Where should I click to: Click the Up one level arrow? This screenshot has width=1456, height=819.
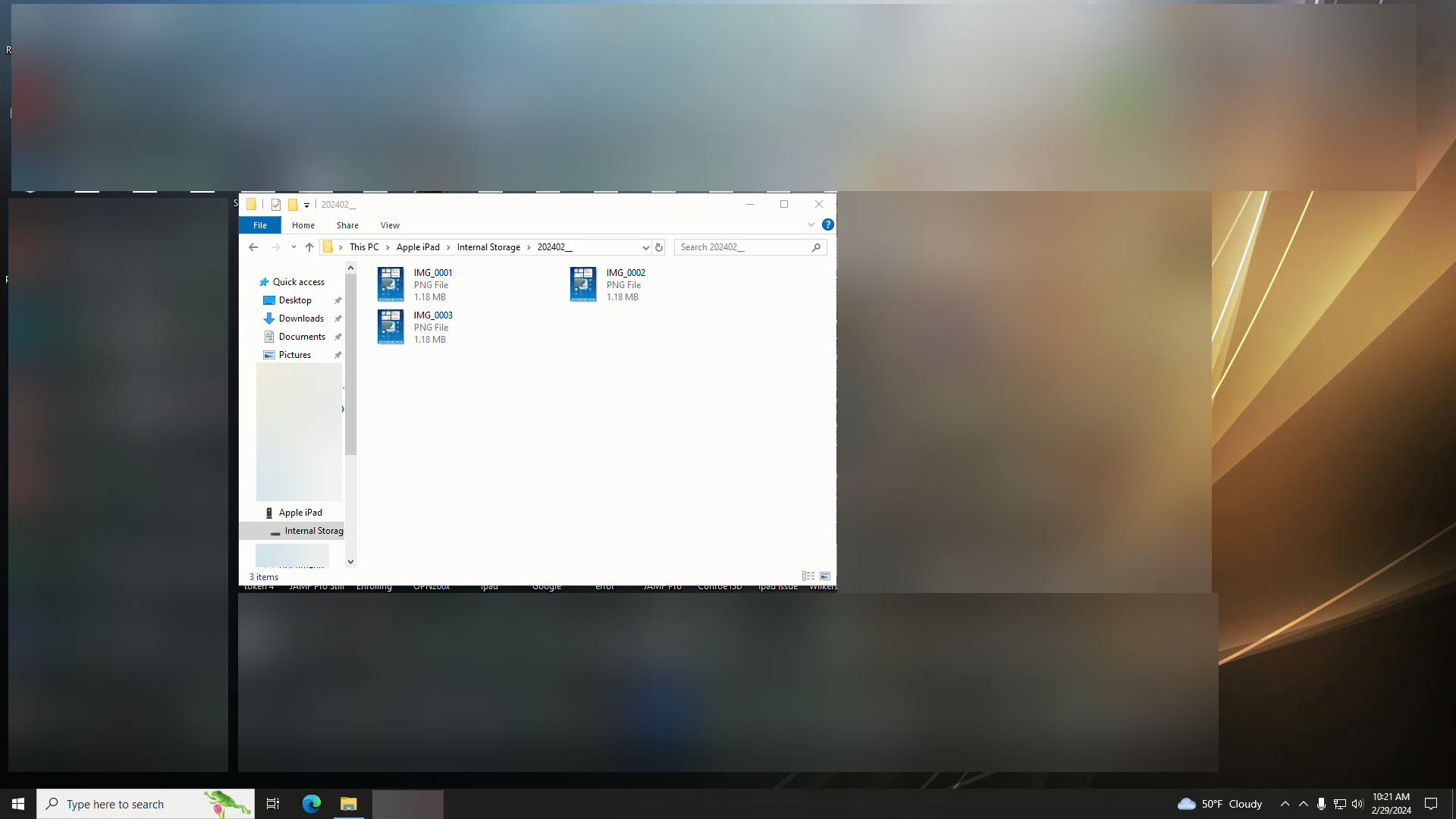click(309, 247)
